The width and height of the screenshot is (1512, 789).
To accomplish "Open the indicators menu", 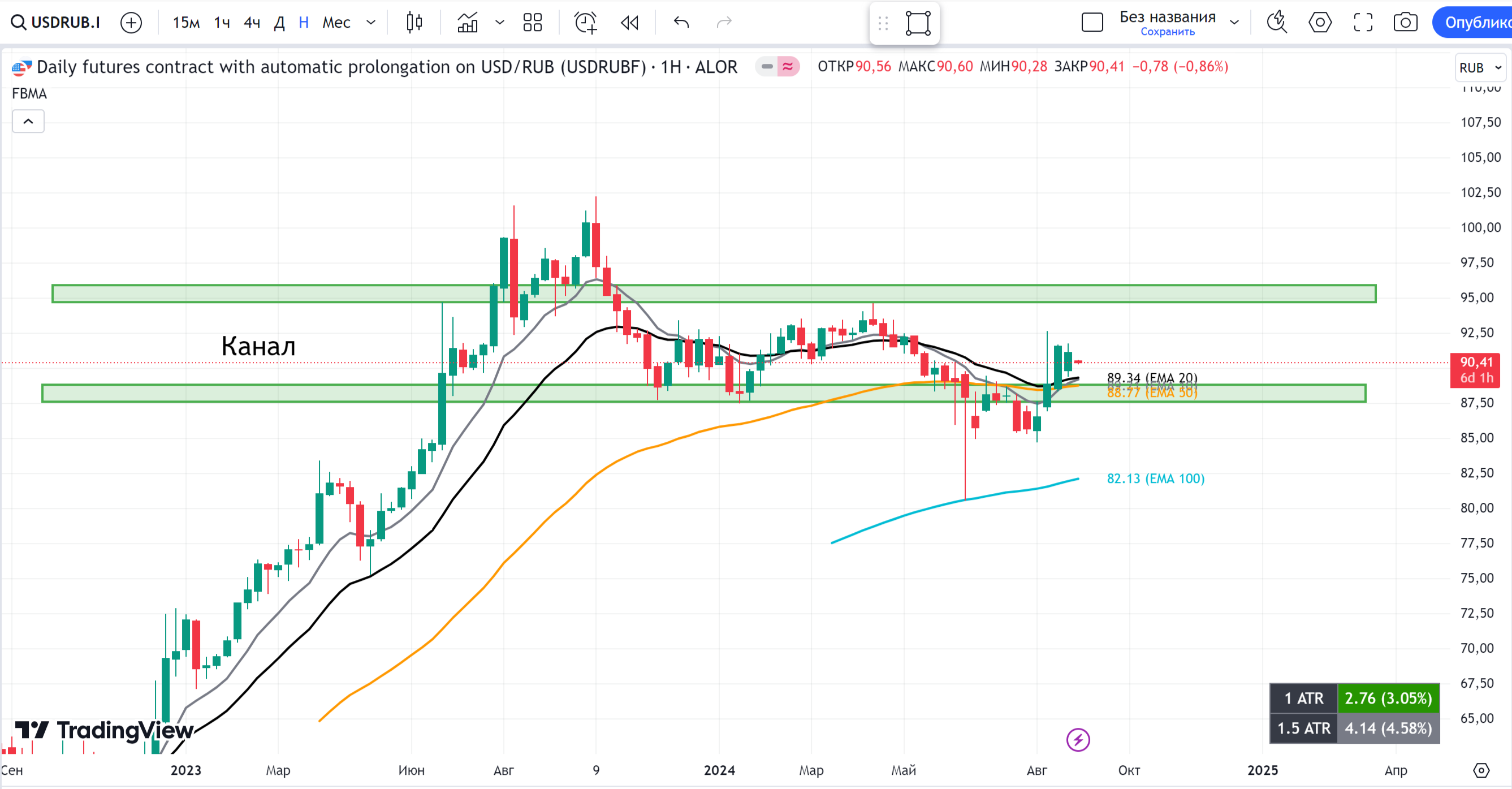I will [468, 23].
